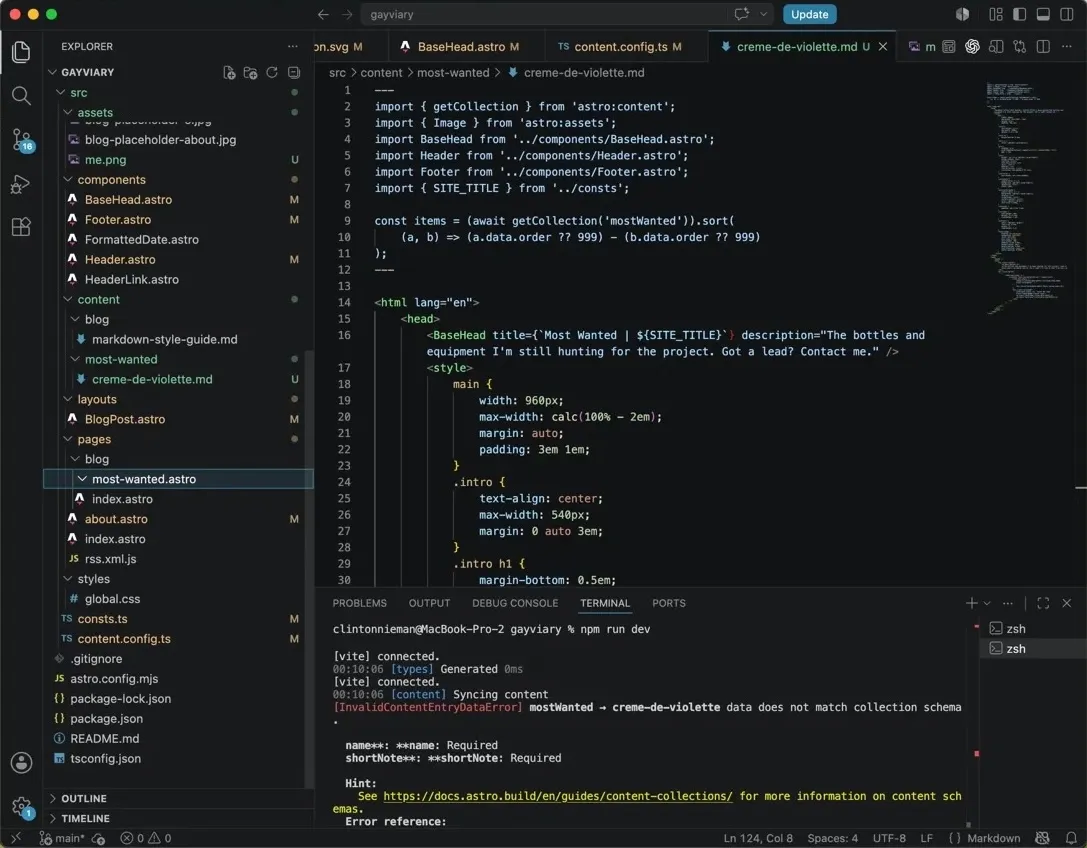Switch to the DEBUG CONSOLE tab
Screen dimensions: 1087x848
click(x=515, y=603)
